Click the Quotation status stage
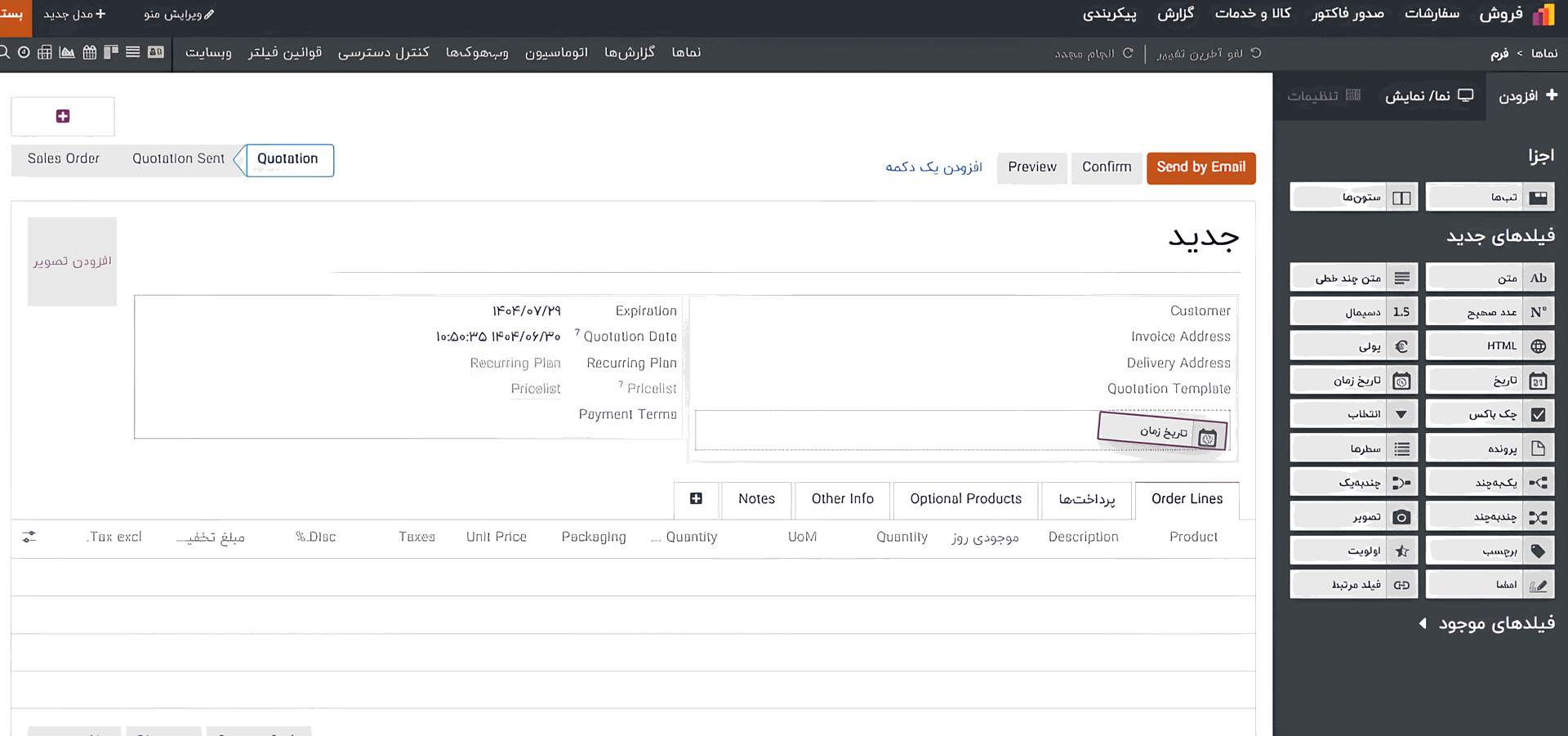Image resolution: width=1568 pixels, height=736 pixels. (288, 159)
